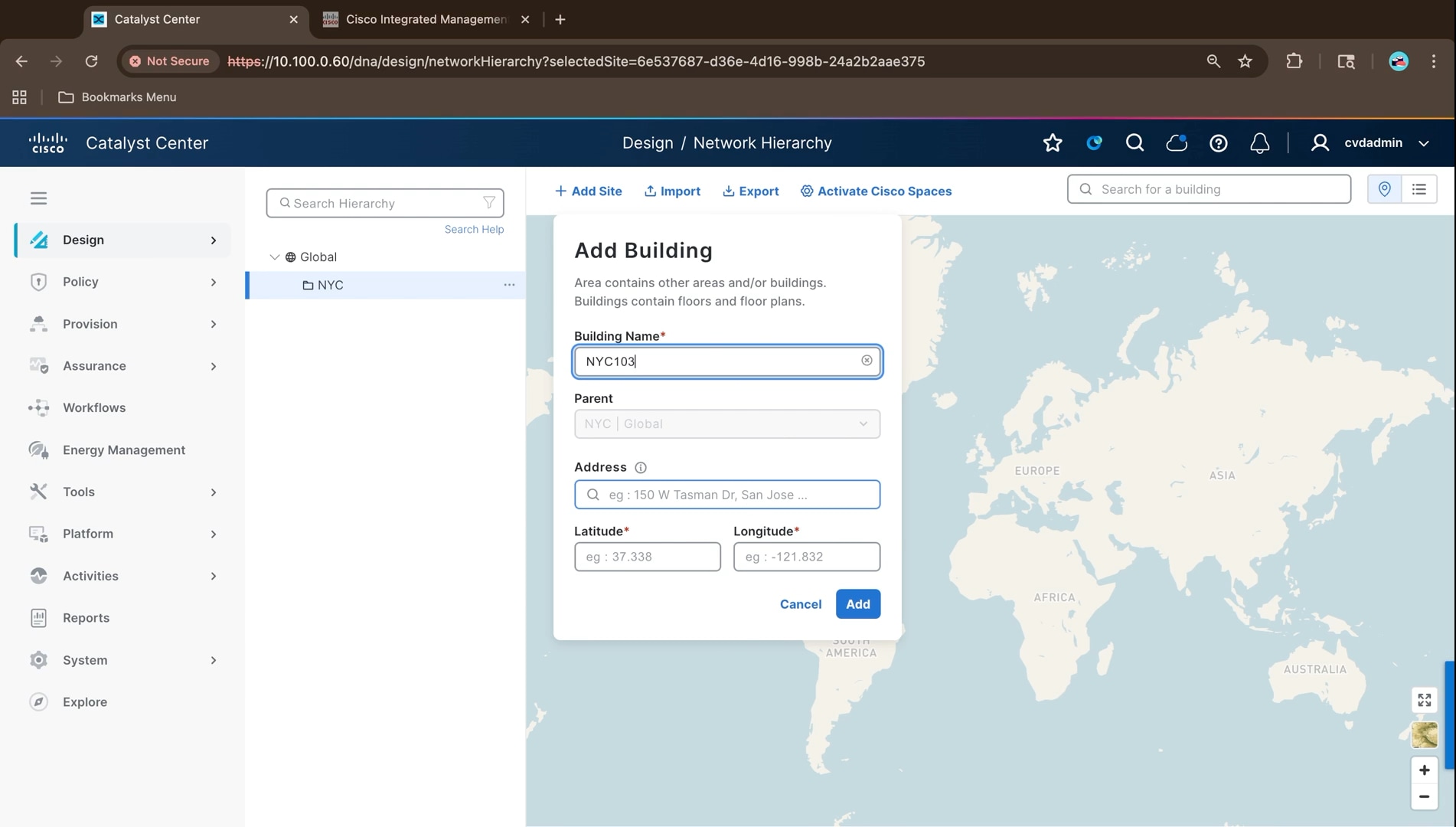Switch to map view icon
This screenshot has width=1456, height=827.
point(1384,189)
